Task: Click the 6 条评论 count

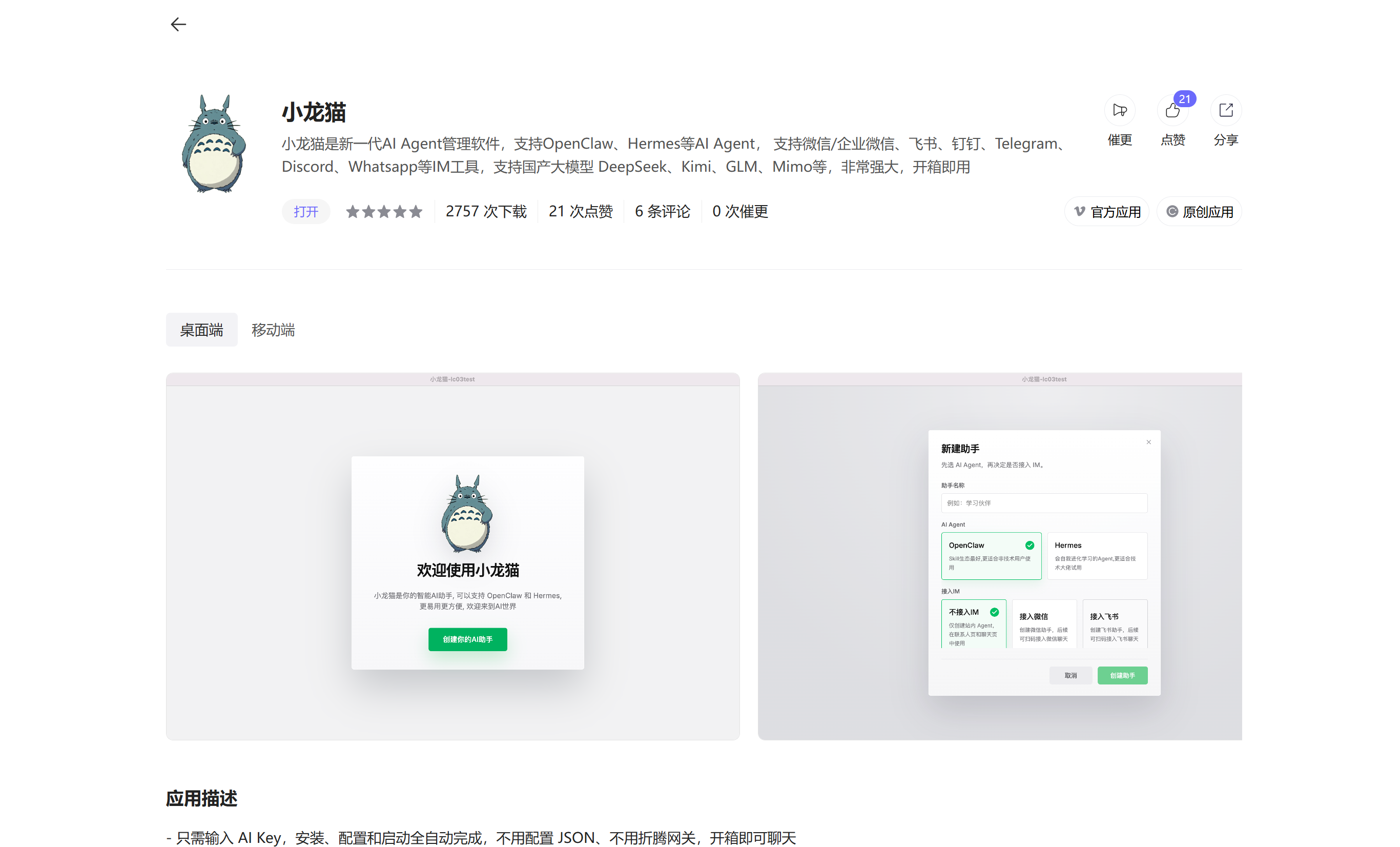Action: pyautogui.click(x=663, y=211)
